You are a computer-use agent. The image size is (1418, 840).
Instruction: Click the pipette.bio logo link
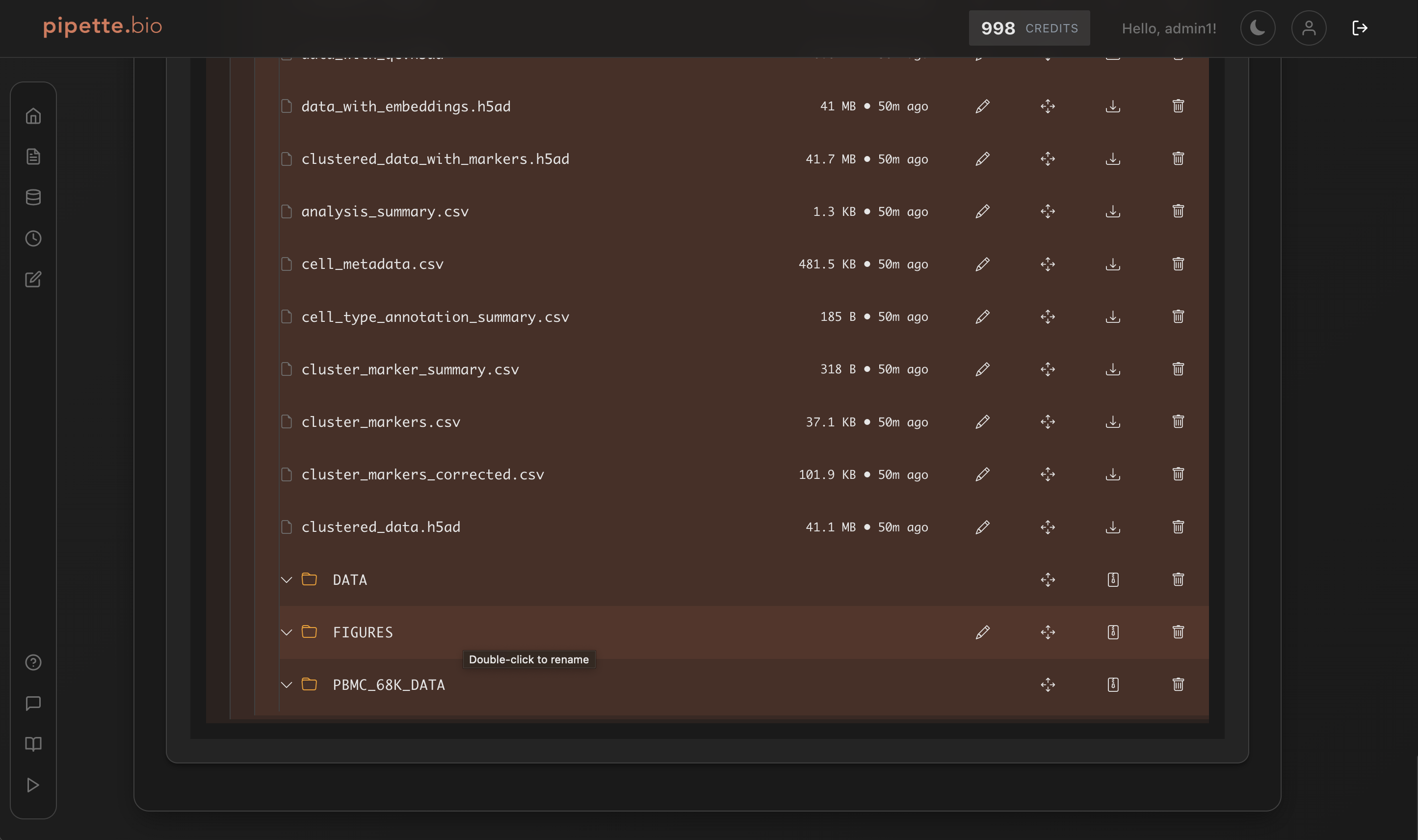[103, 26]
